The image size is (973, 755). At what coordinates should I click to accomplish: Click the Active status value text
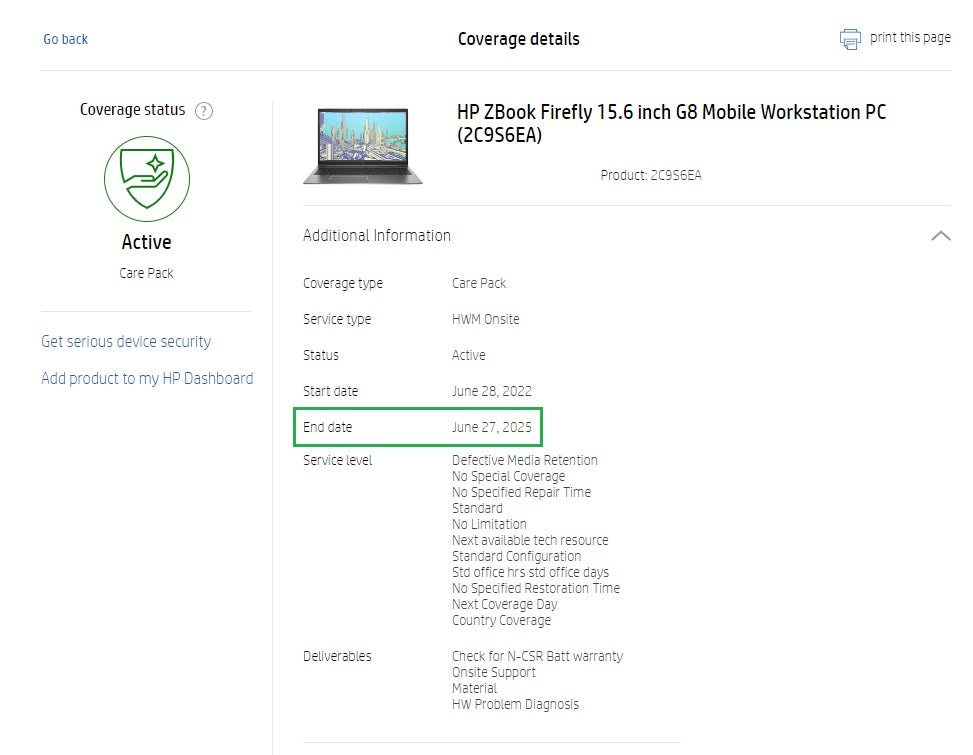[x=467, y=355]
